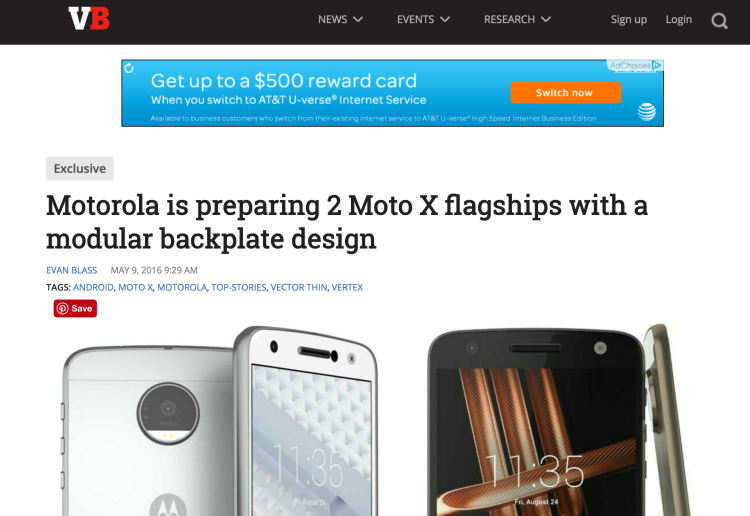
Task: Expand the RESEARCH dropdown chevron
Action: (546, 19)
